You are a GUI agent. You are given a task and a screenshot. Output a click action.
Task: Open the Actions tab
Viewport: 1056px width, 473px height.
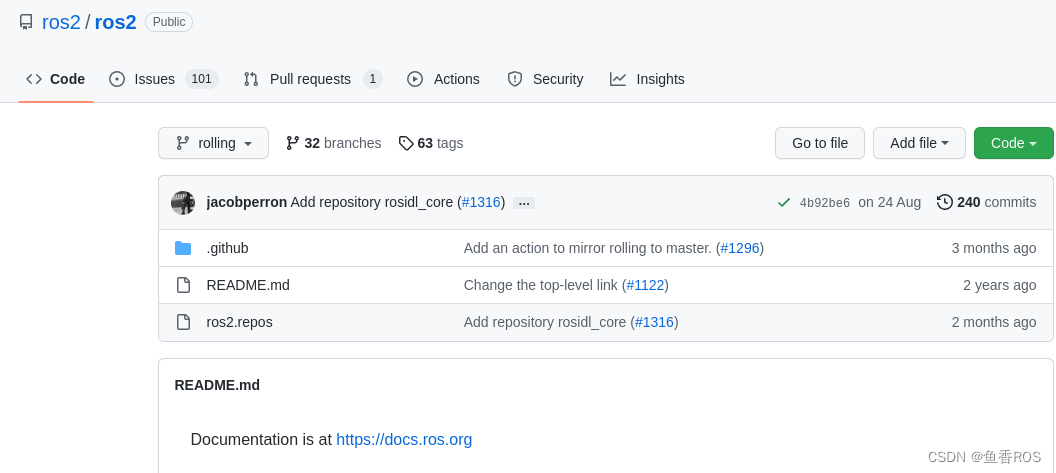(x=443, y=80)
